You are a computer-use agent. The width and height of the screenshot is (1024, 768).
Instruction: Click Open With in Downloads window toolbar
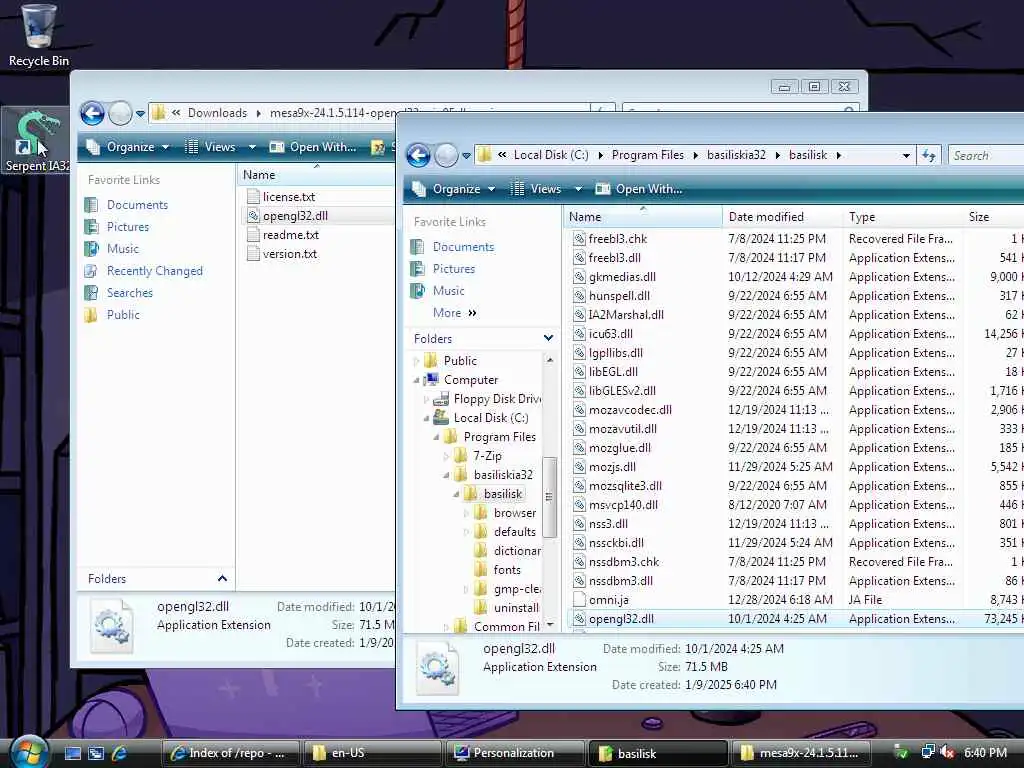(x=313, y=147)
